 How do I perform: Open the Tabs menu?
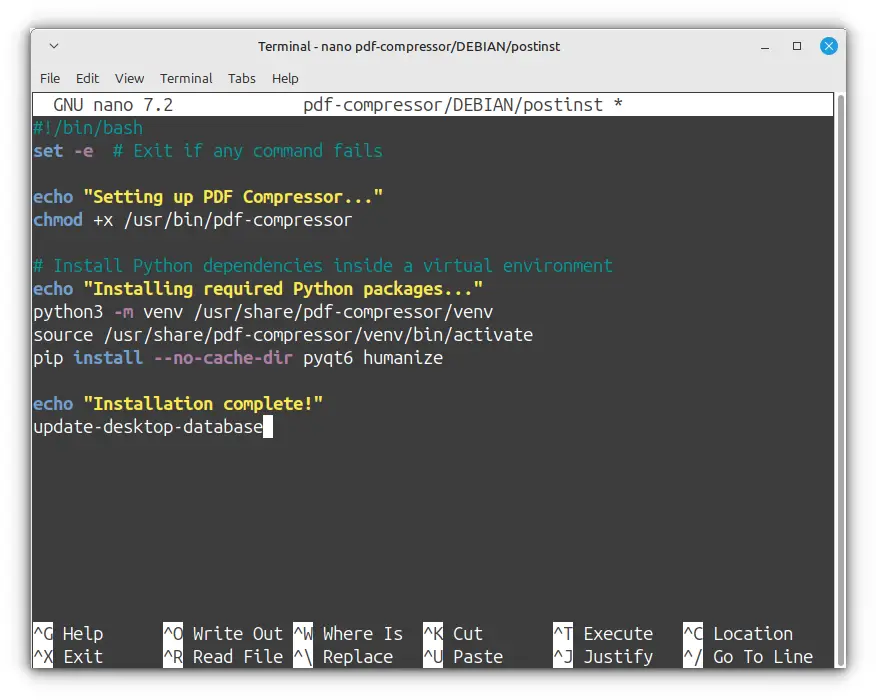coord(242,78)
